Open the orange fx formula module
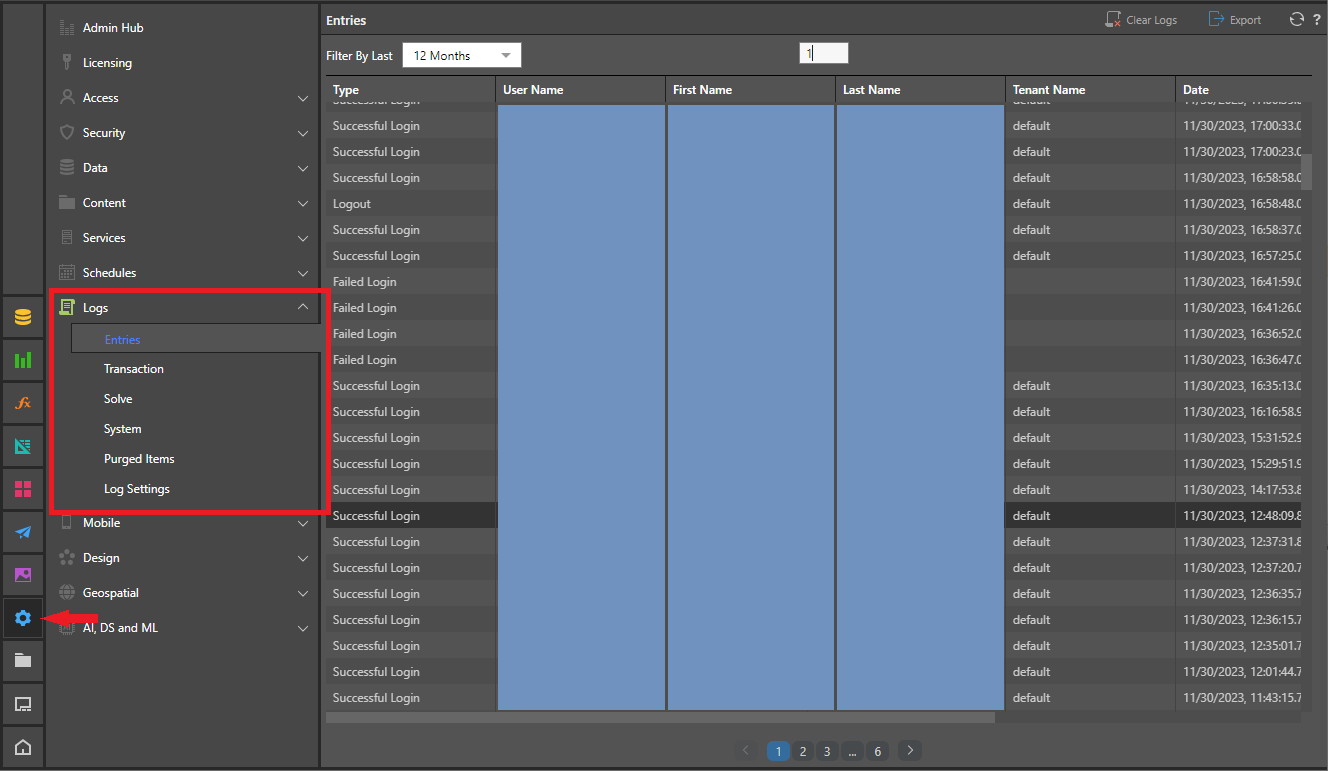Image resolution: width=1328 pixels, height=771 pixels. click(x=23, y=403)
